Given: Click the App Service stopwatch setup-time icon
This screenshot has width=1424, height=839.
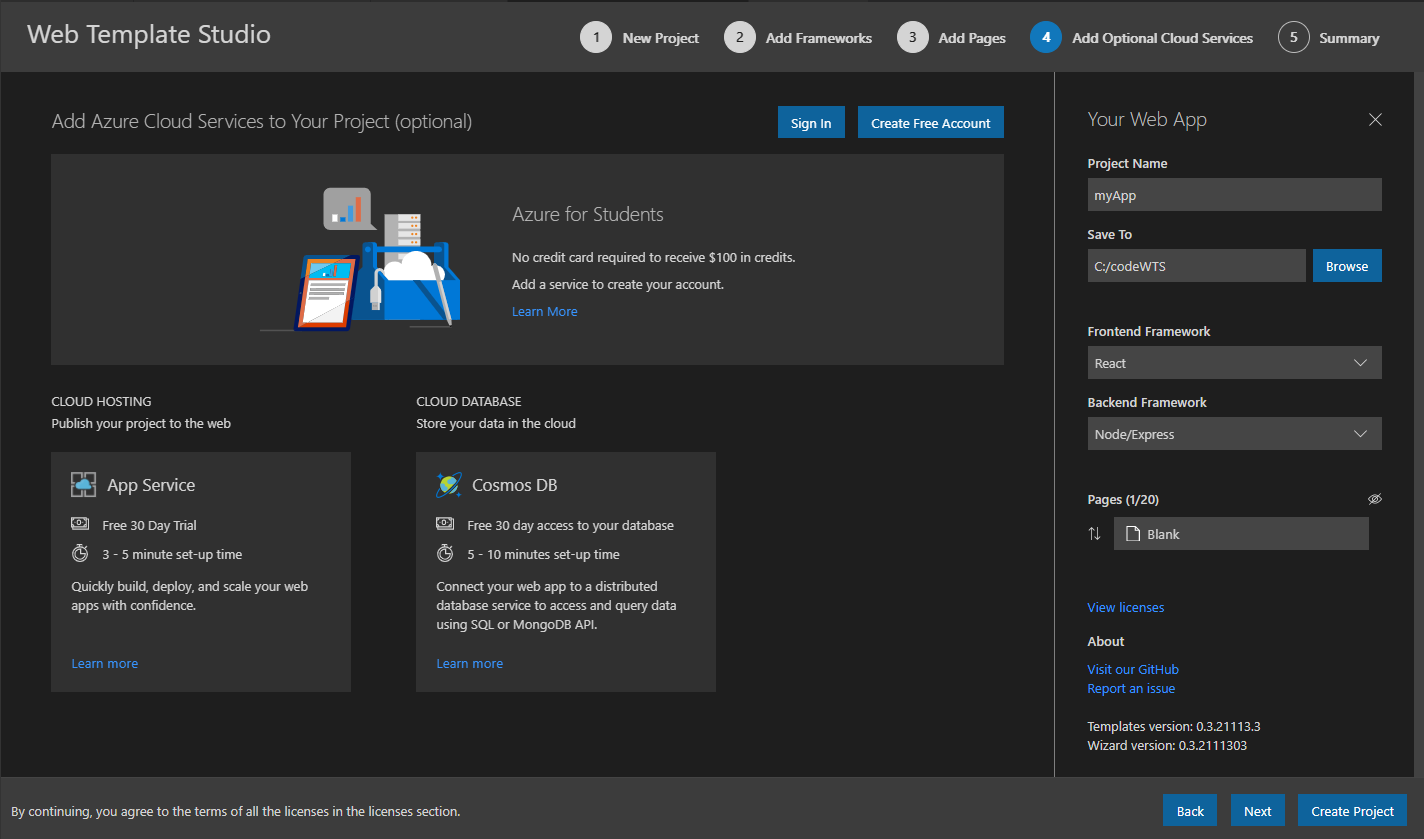Looking at the screenshot, I should point(80,553).
